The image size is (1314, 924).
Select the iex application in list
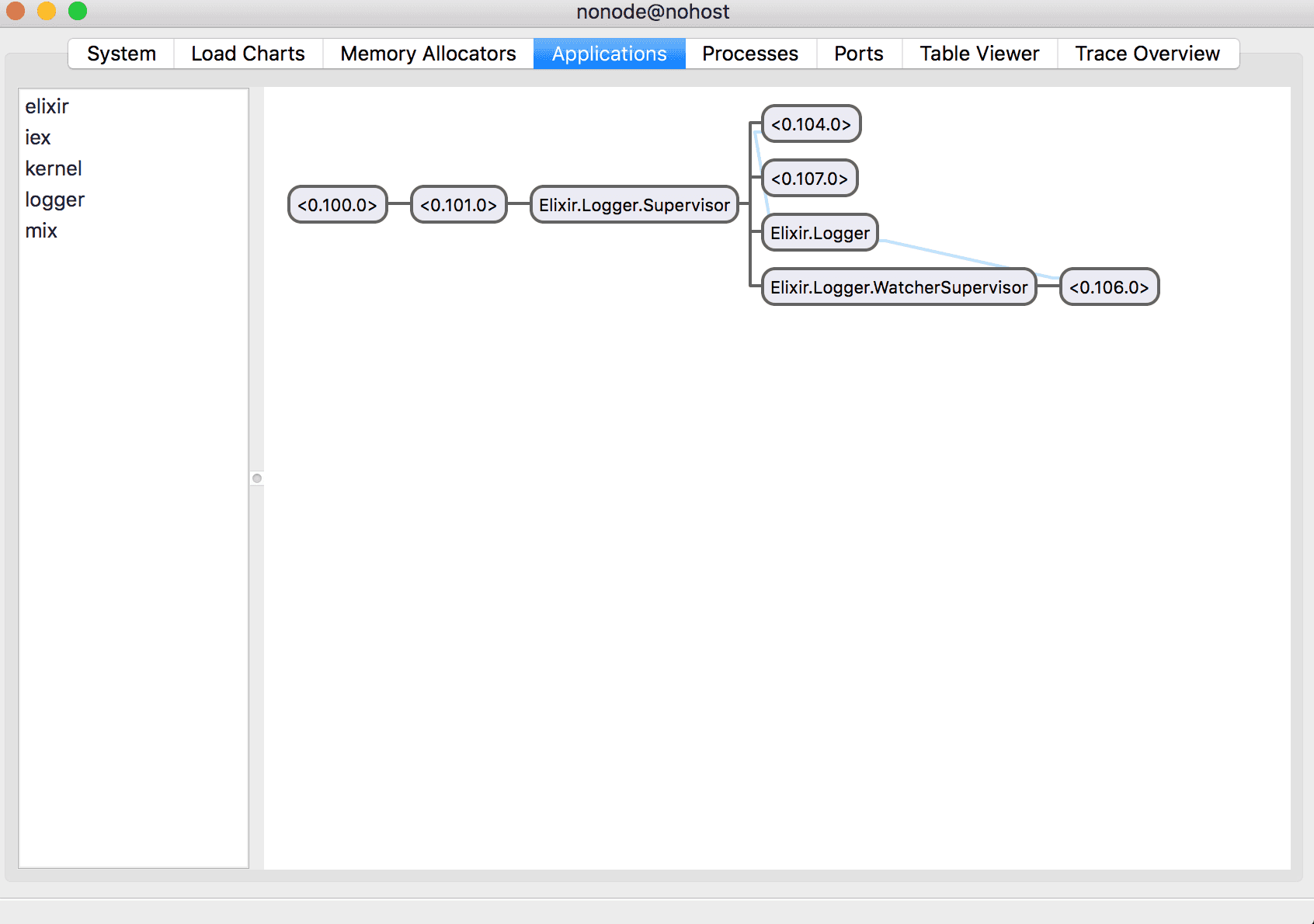(37, 137)
